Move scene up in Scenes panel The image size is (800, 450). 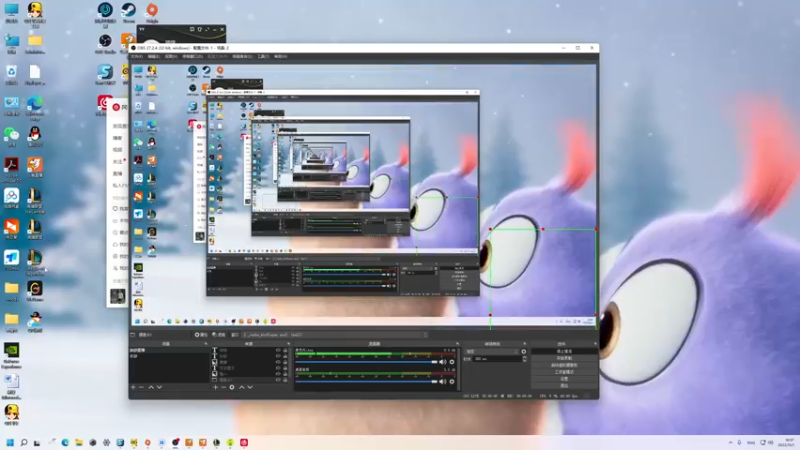coord(151,387)
